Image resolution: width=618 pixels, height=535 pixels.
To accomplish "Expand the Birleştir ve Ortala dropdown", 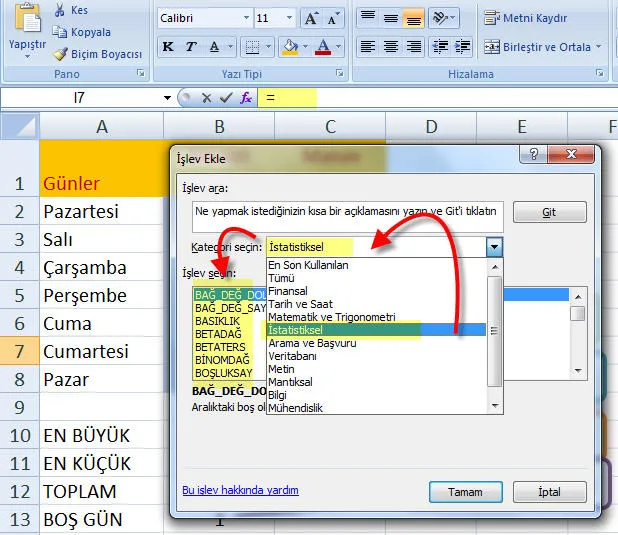I will tap(598, 47).
